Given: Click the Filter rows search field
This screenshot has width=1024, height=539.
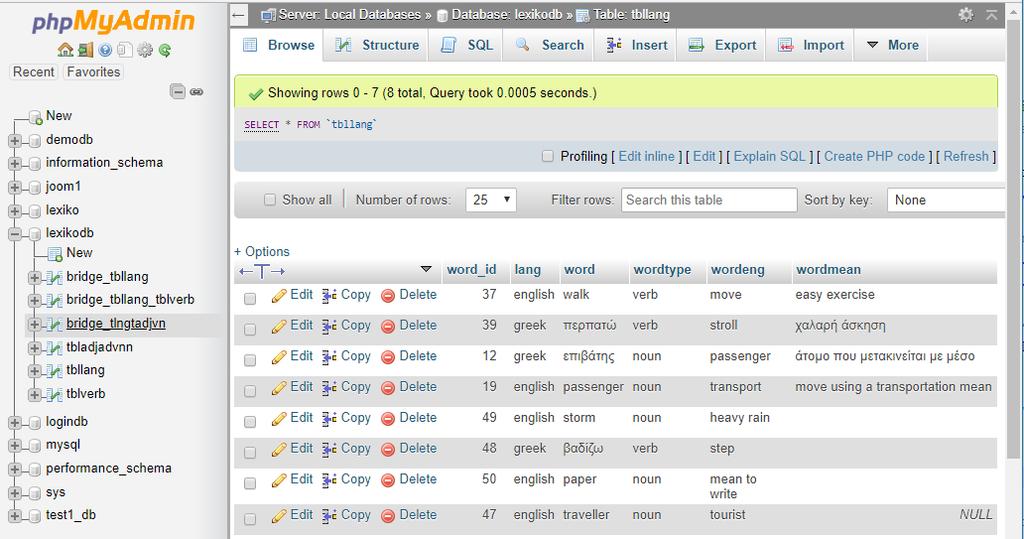Looking at the screenshot, I should (x=709, y=200).
